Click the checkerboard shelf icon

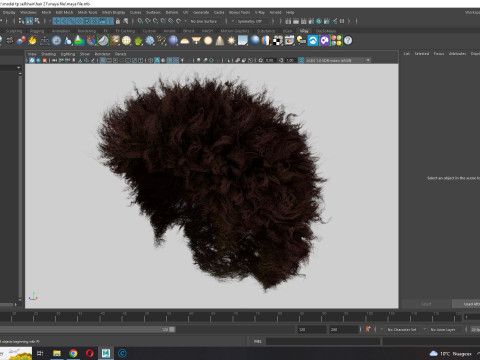(278, 41)
